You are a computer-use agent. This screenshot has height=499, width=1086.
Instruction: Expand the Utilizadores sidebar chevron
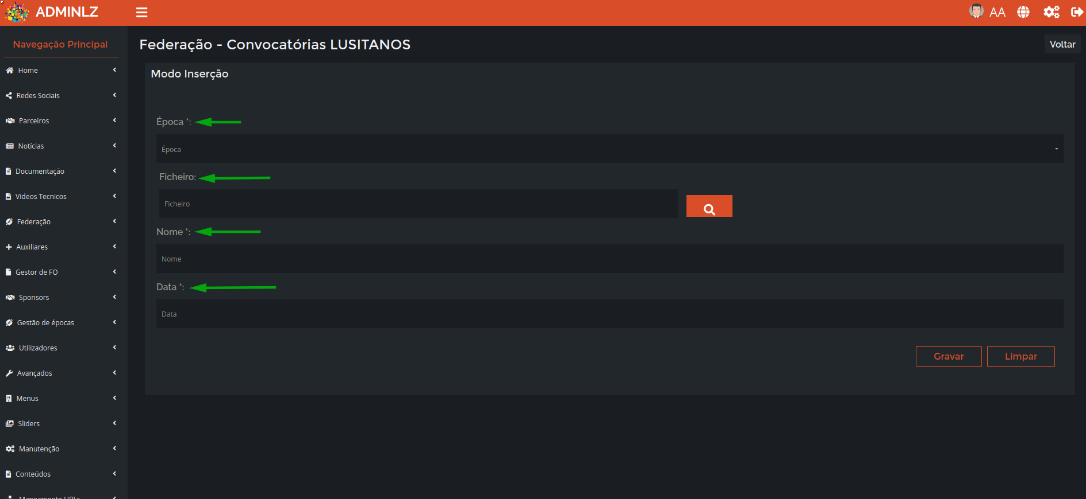114,348
